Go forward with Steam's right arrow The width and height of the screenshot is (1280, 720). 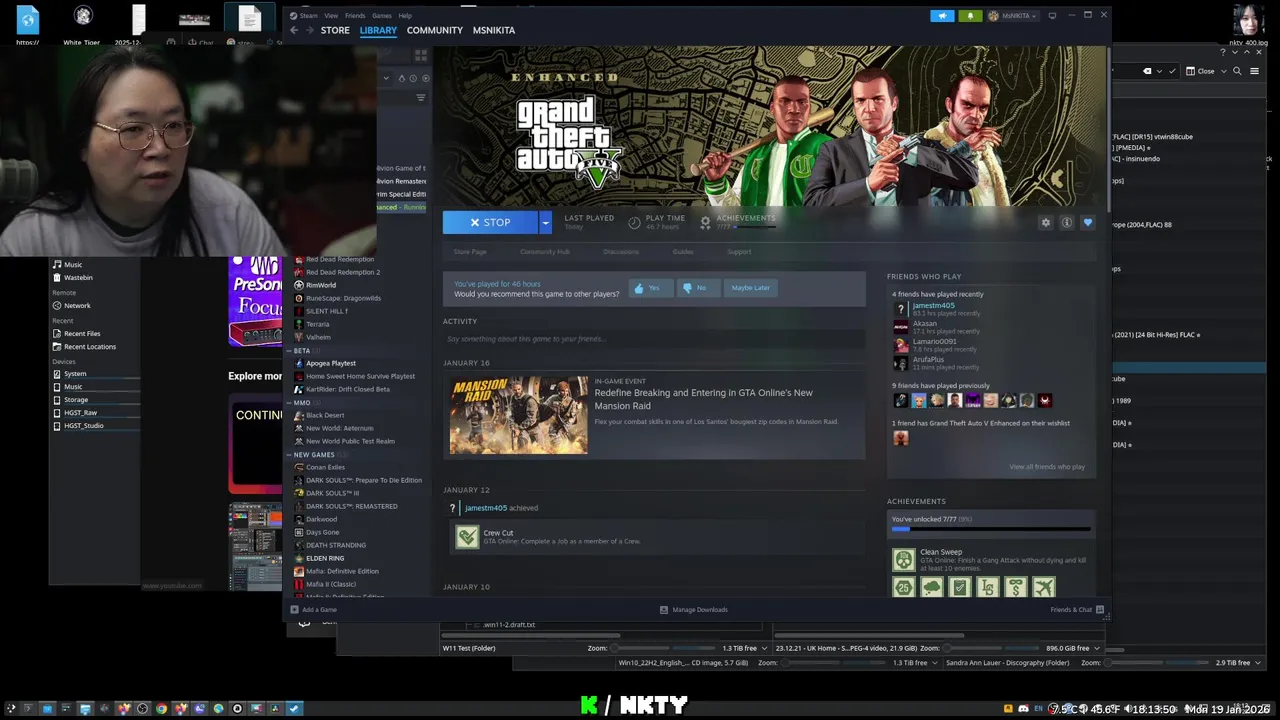point(309,30)
